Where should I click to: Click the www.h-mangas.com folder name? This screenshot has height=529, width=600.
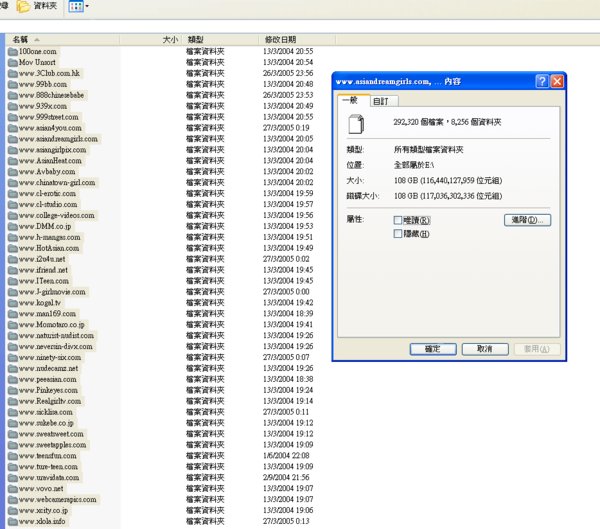pos(49,237)
